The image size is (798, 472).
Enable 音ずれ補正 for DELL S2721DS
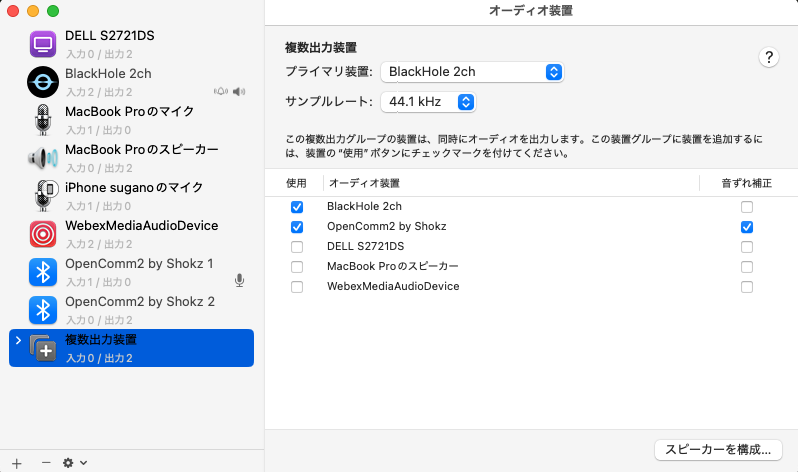[x=747, y=247]
